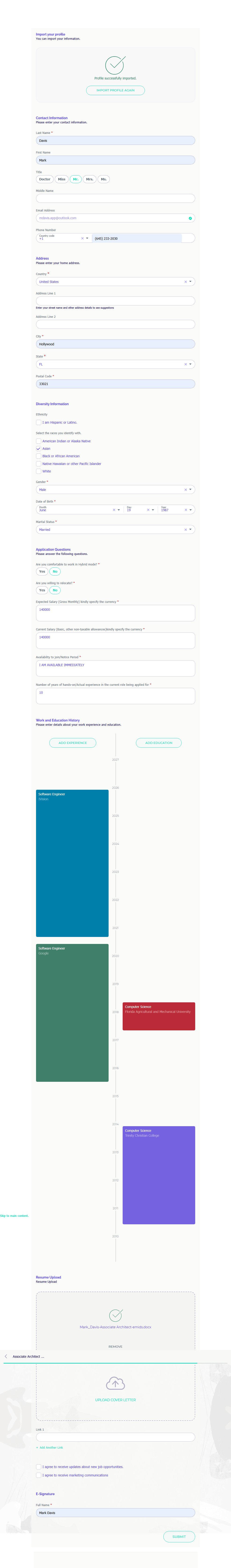Viewport: 231px width, 1568px height.
Task: Check the Hispanic or Latino box
Action: pos(38,422)
